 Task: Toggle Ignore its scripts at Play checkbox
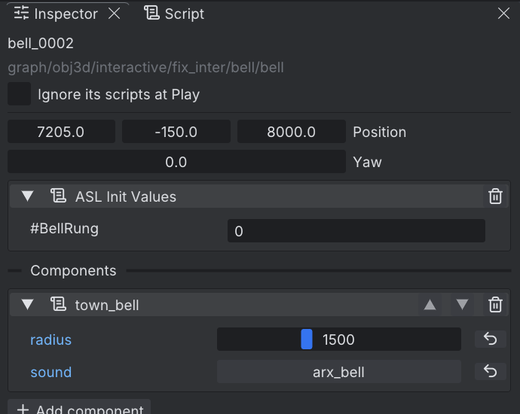pyautogui.click(x=19, y=94)
